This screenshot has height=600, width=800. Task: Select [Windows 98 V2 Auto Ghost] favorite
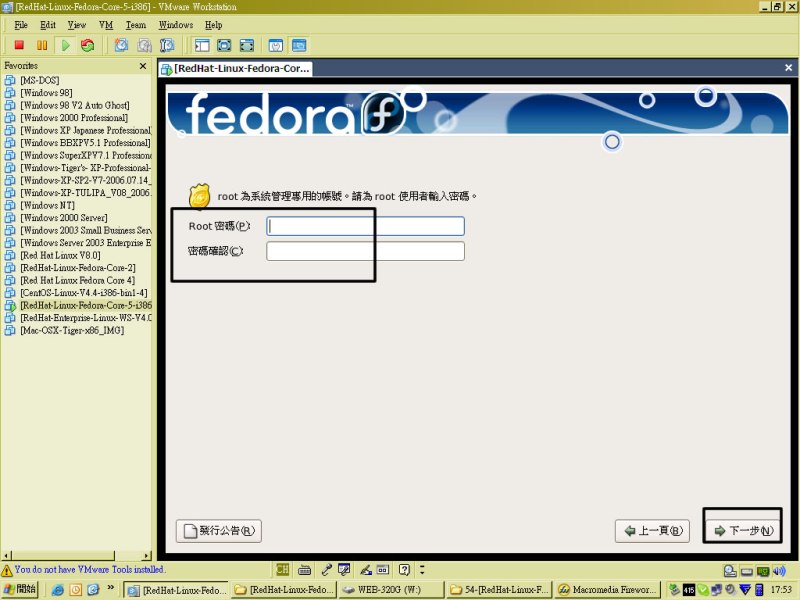(74, 105)
